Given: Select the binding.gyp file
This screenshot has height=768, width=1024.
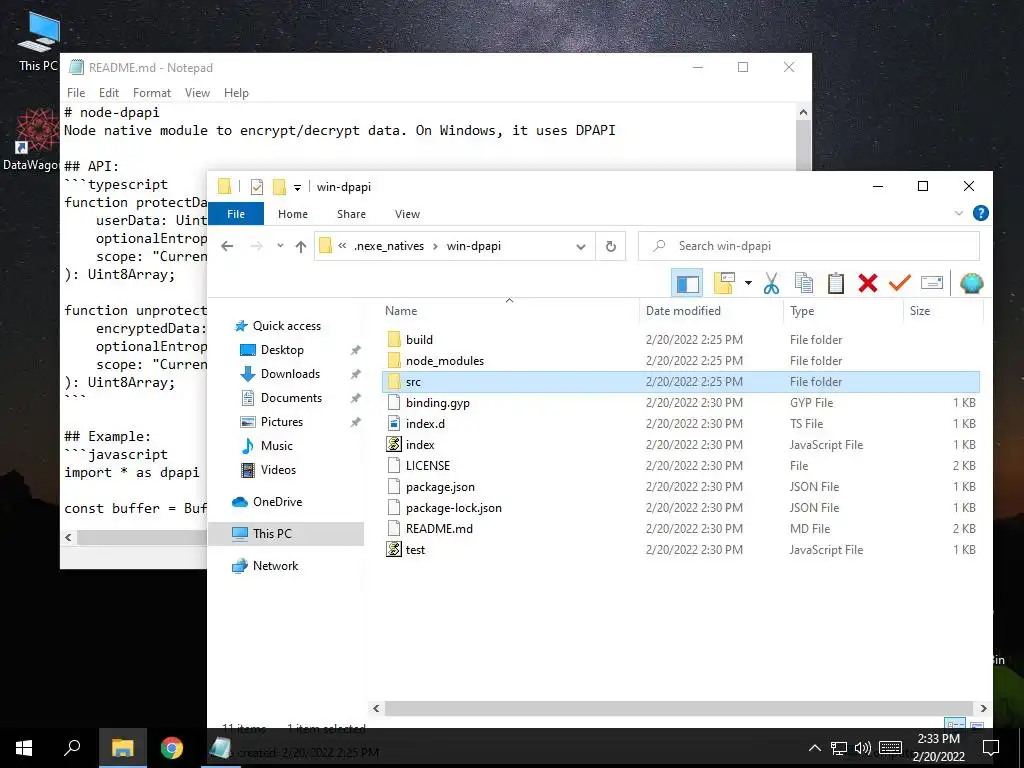Looking at the screenshot, I should tap(680, 402).
